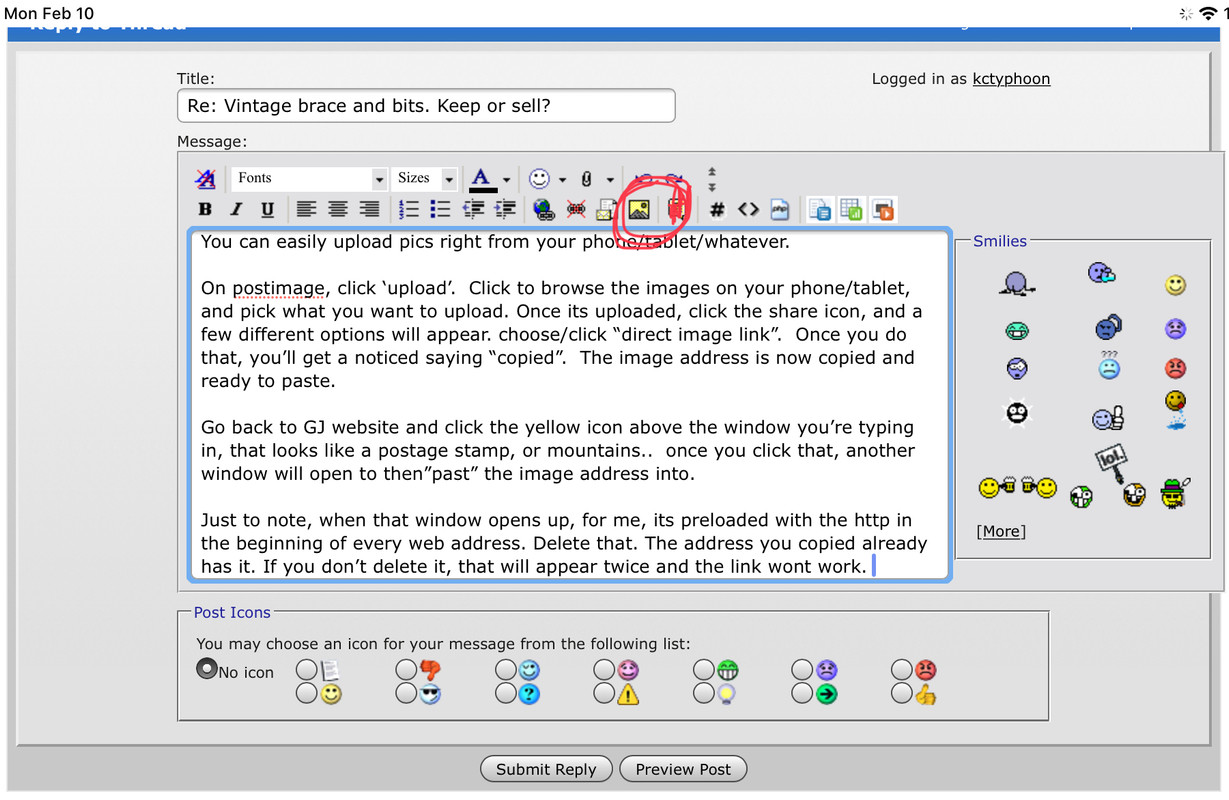This screenshot has height=800, width=1229.
Task: Insert the green hat smilie
Action: (1173, 493)
